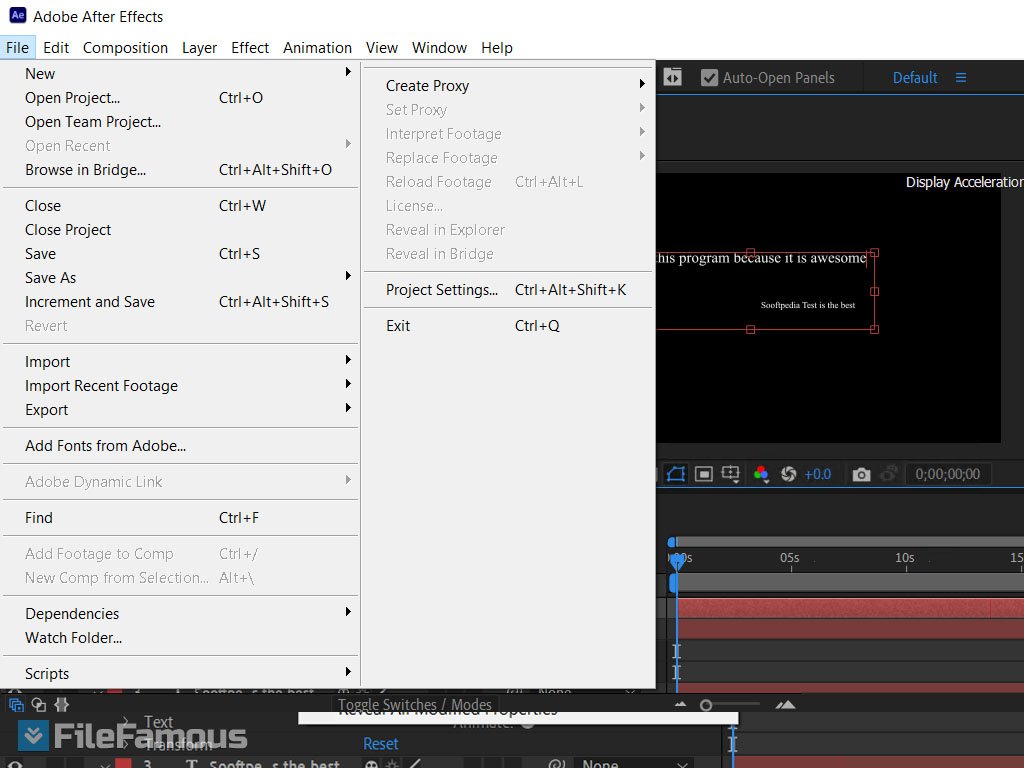Expand the Import Recent Footage submenu
Viewport: 1024px width, 768px height.
(x=181, y=386)
